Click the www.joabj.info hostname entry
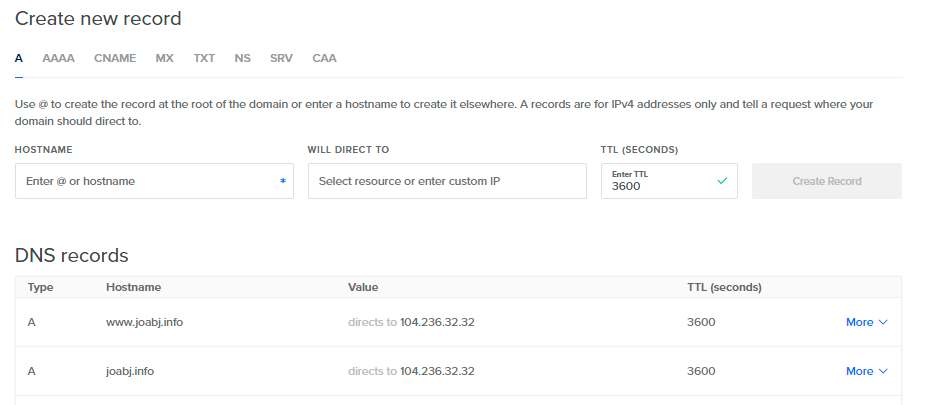The width and height of the screenshot is (945, 405). pos(145,322)
